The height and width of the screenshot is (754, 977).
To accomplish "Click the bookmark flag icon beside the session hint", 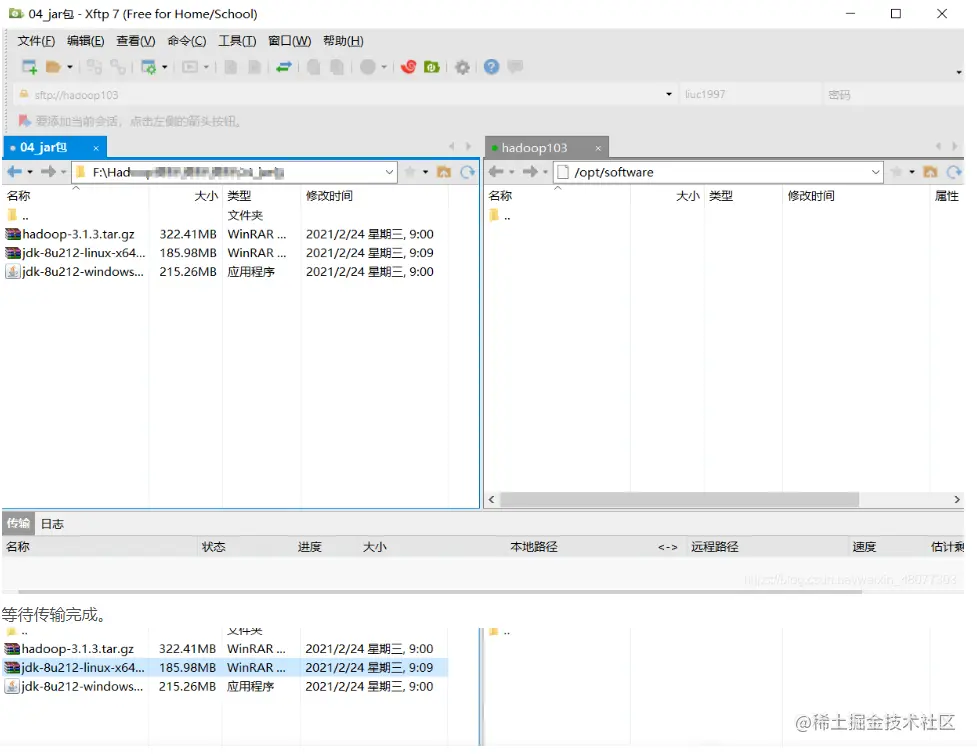I will [x=24, y=120].
